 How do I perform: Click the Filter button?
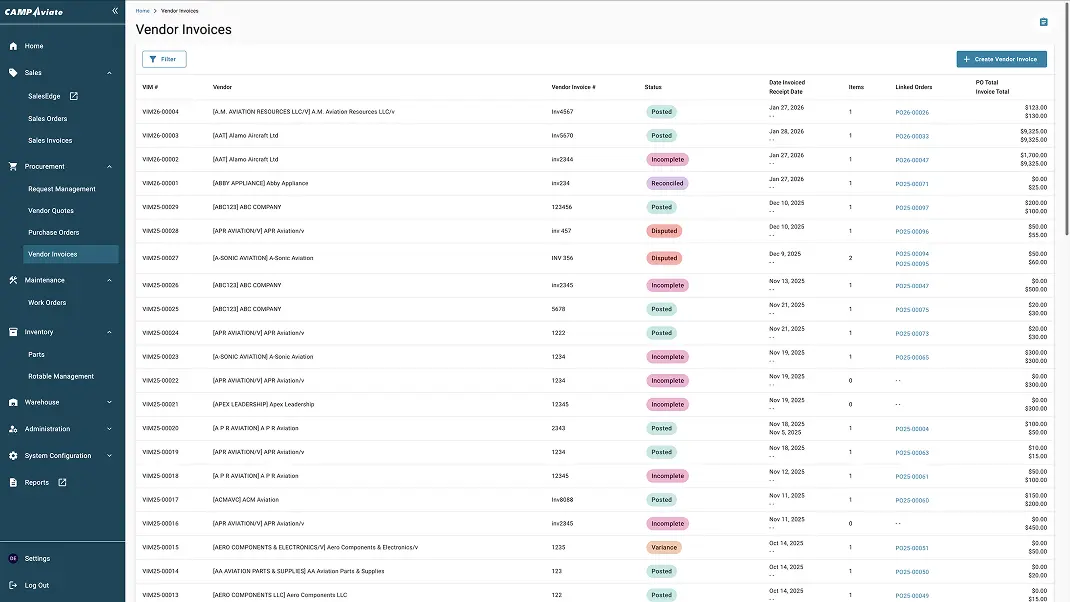164,59
